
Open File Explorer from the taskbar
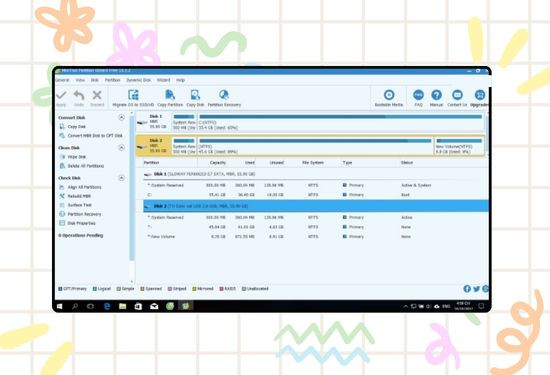pos(122,306)
